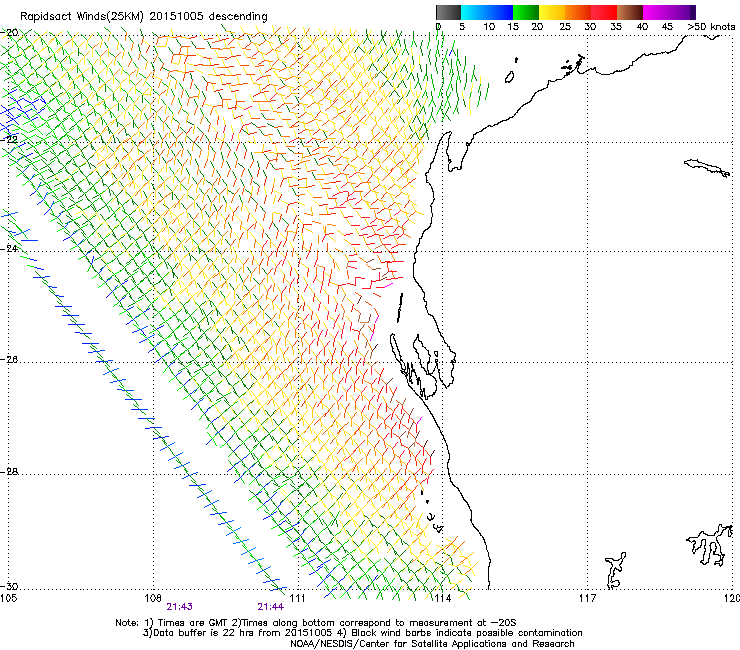
Task: Click the latitude label '-24'
Action: [x=10, y=248]
